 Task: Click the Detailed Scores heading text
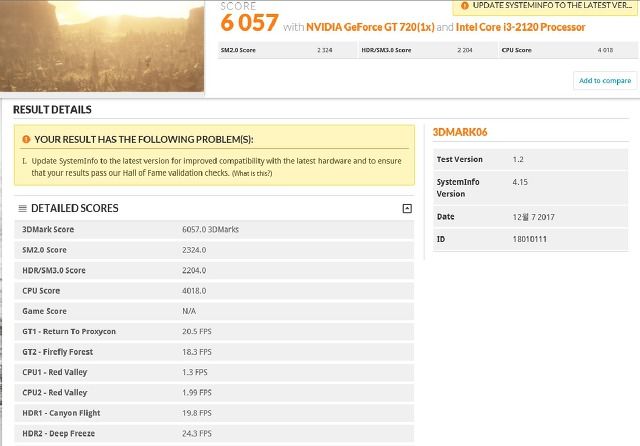click(75, 209)
